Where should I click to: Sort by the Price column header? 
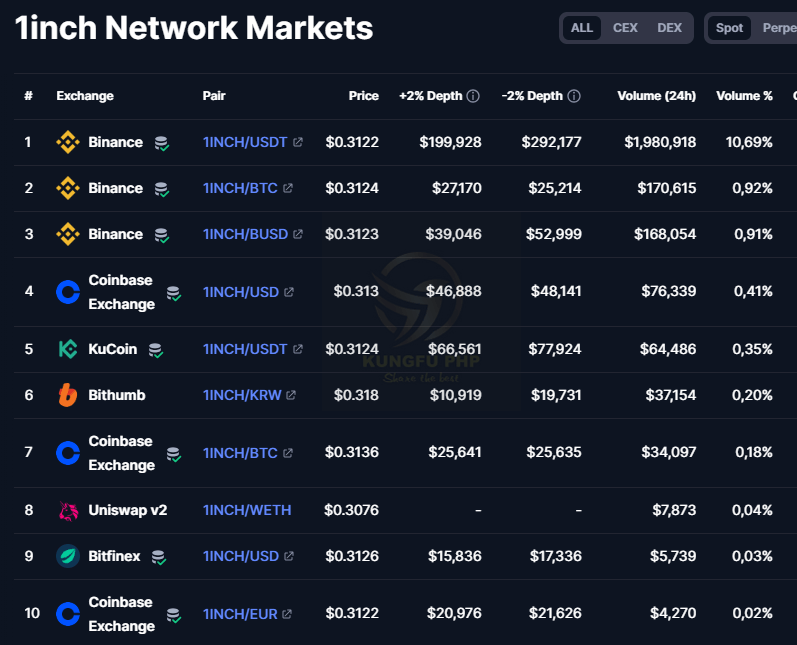[x=363, y=96]
